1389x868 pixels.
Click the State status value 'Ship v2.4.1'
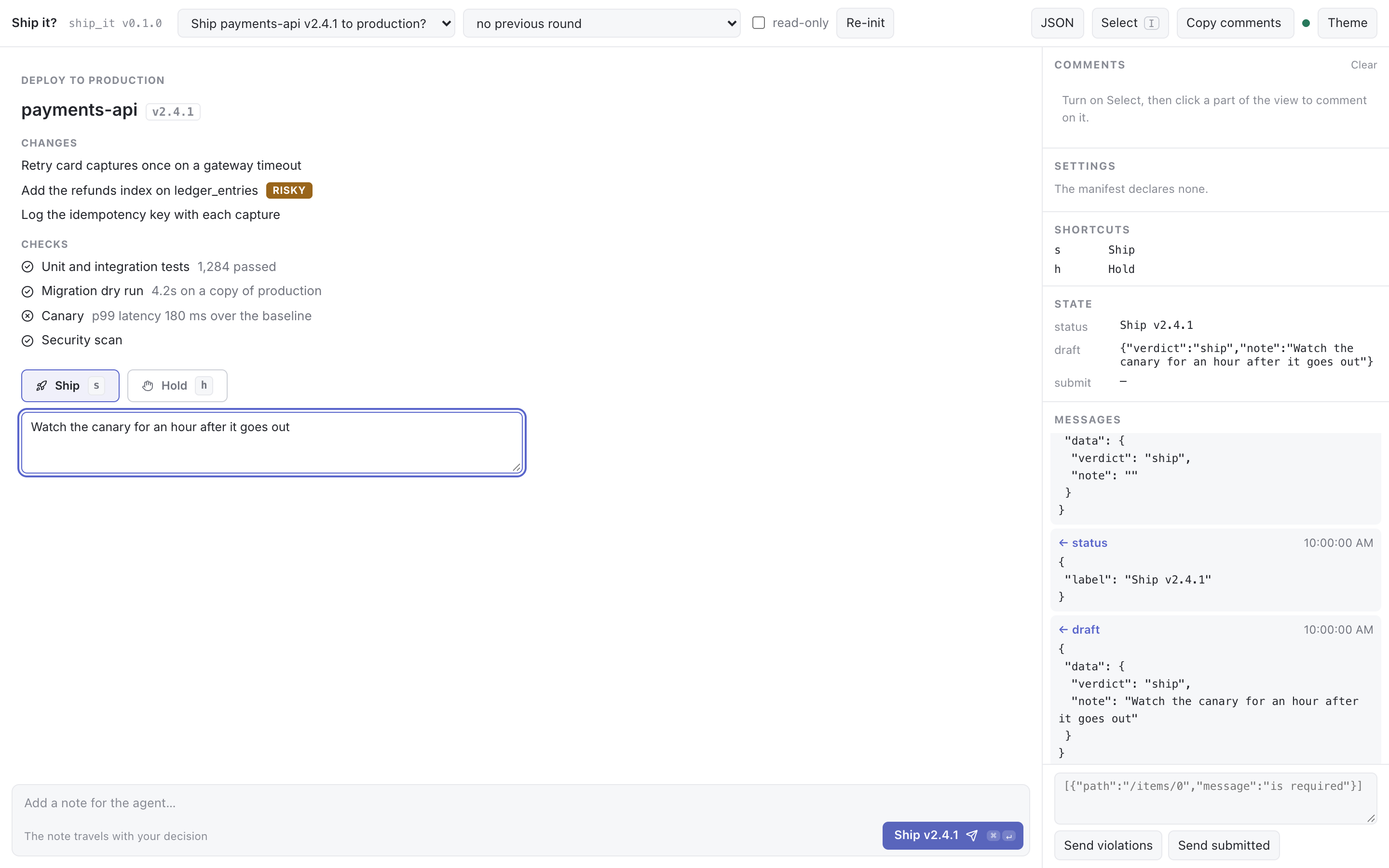tap(1156, 325)
